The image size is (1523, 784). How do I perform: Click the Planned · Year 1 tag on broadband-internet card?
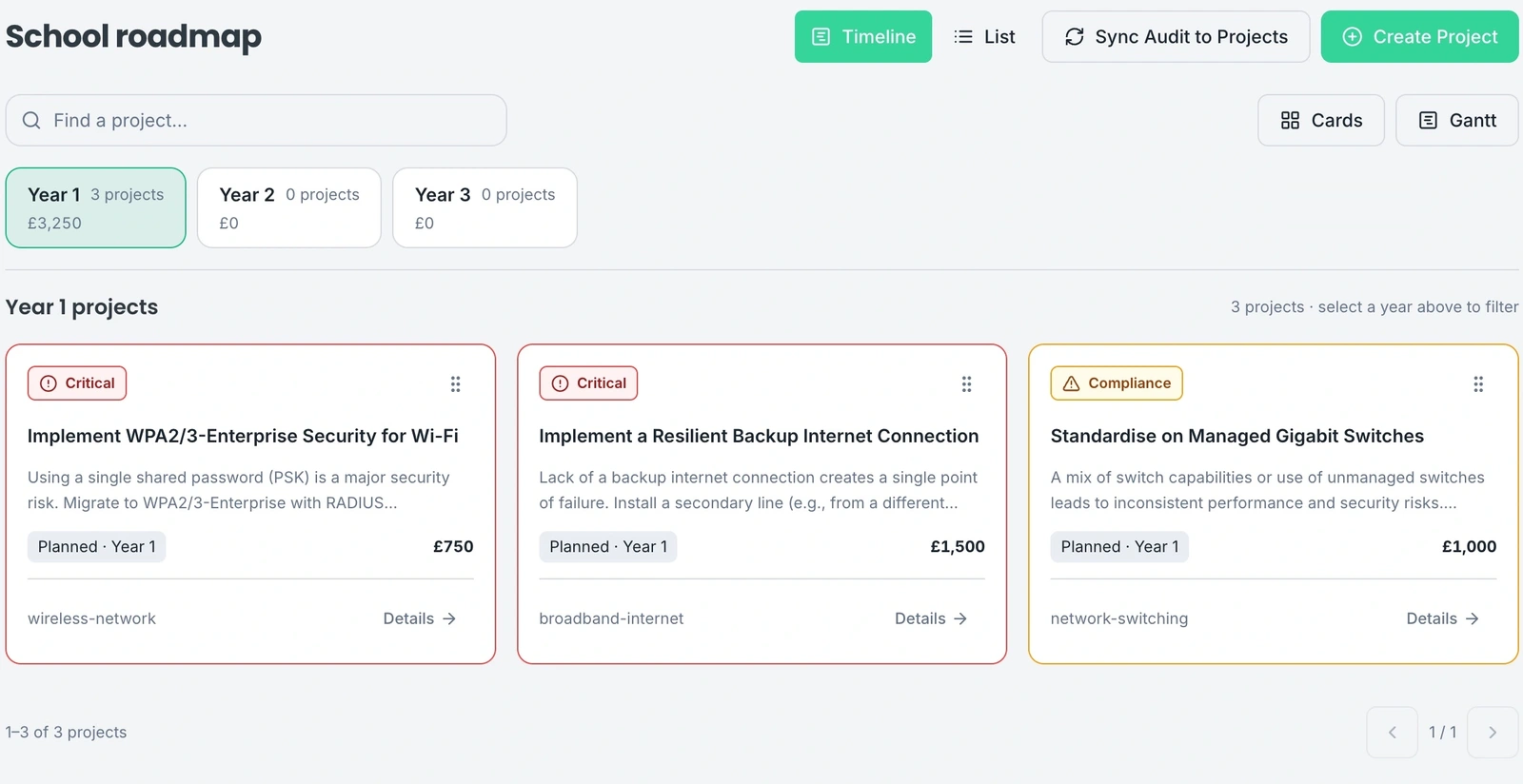coord(608,547)
